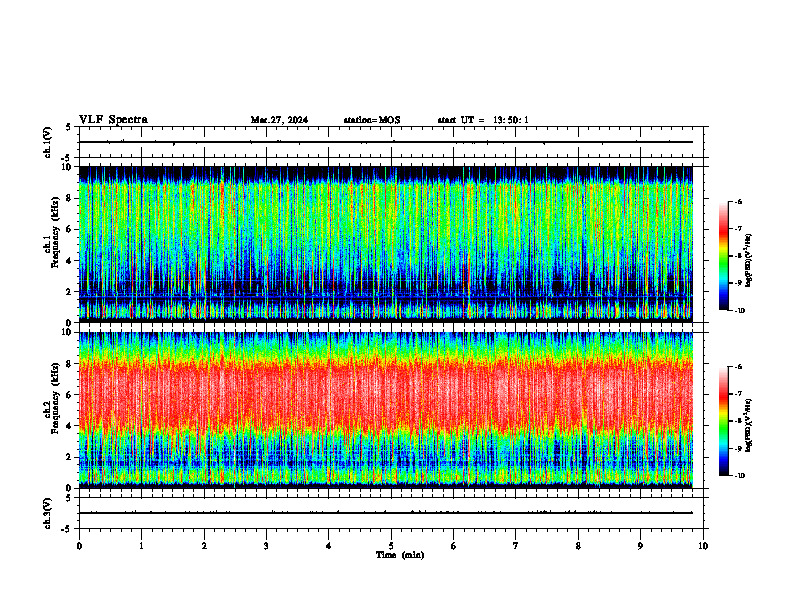Viewport: 792px width, 612px height.
Task: Select the 2 kHz tick on ch.2 frequency axis
Action: (69, 457)
